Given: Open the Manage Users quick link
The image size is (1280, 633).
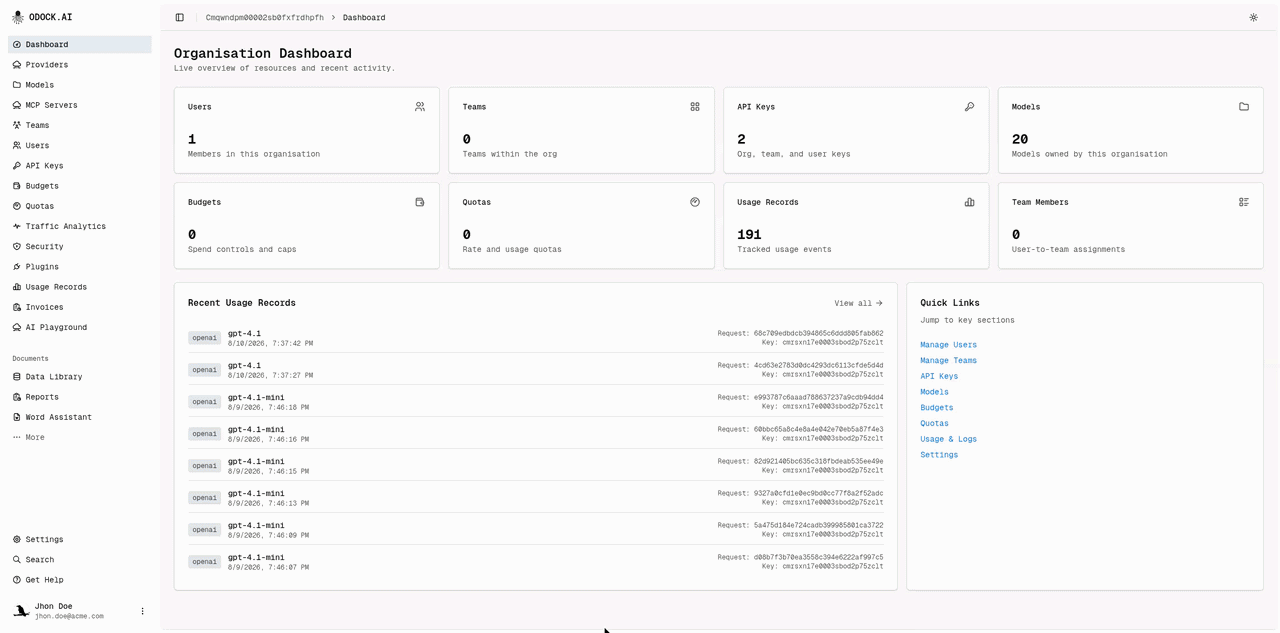Looking at the screenshot, I should (x=949, y=345).
